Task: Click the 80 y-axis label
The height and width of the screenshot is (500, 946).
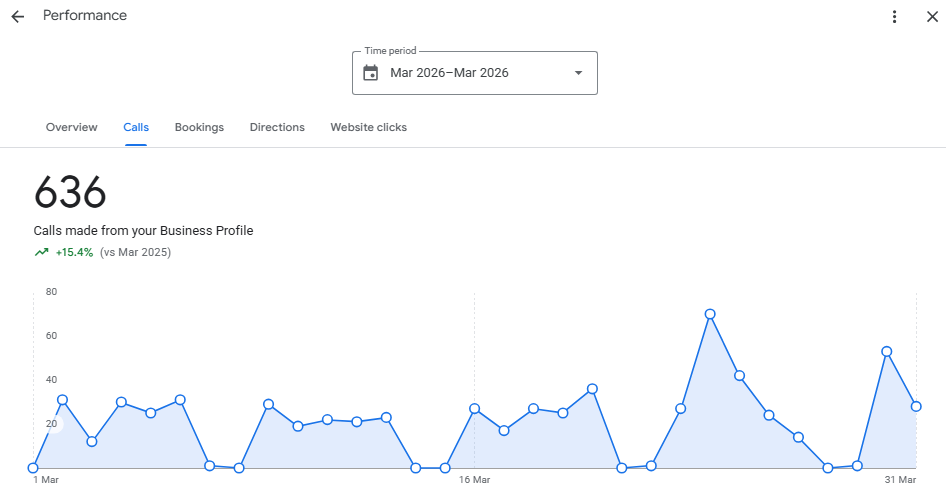Action: [51, 292]
